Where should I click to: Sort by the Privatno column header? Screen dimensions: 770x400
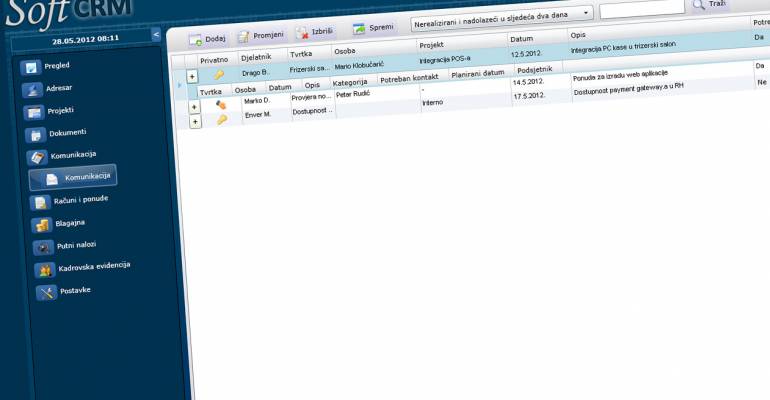click(x=214, y=60)
